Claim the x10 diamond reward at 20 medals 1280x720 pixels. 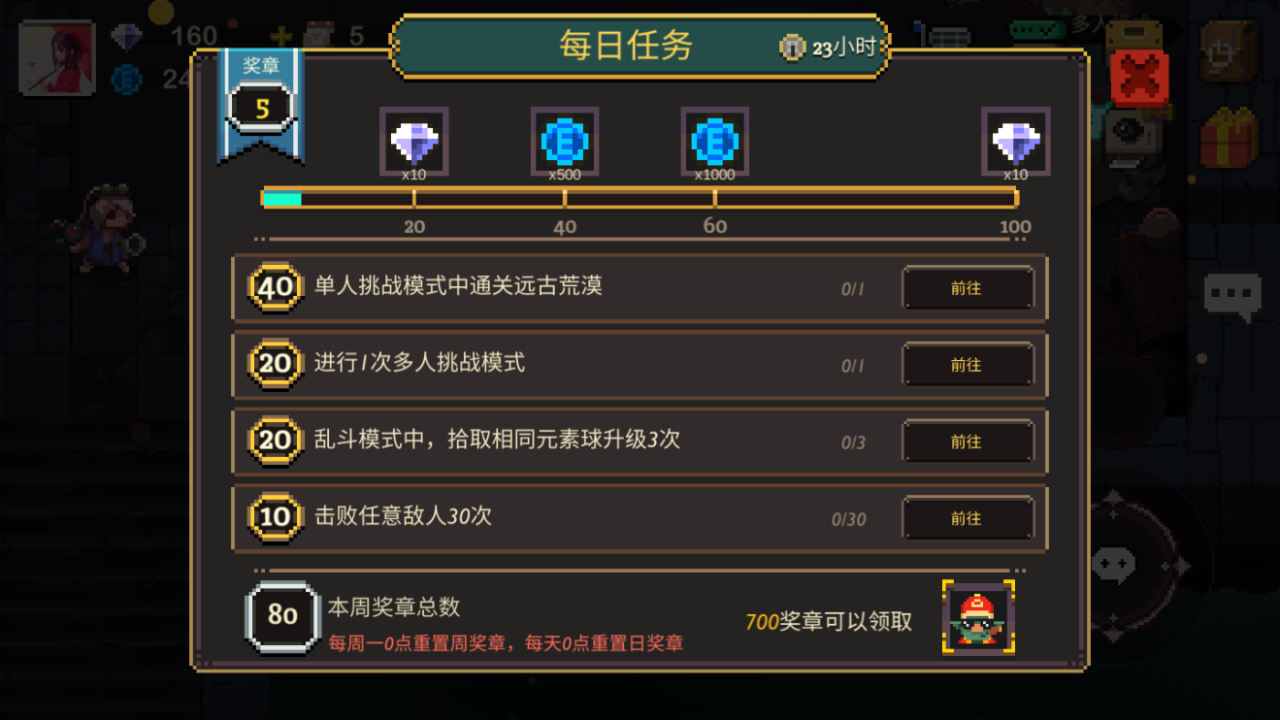coord(414,142)
